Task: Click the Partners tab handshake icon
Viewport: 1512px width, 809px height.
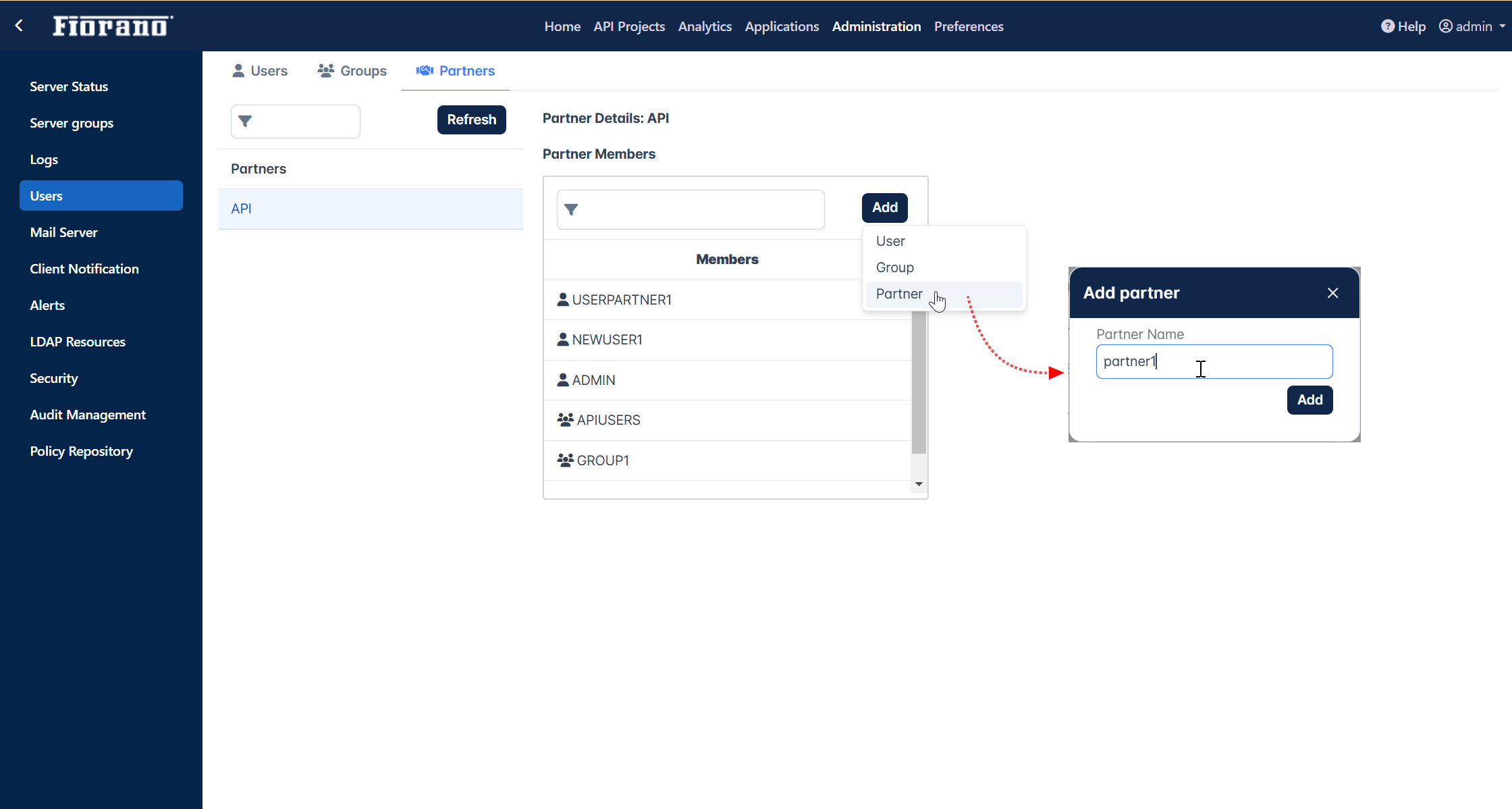Action: pos(425,71)
